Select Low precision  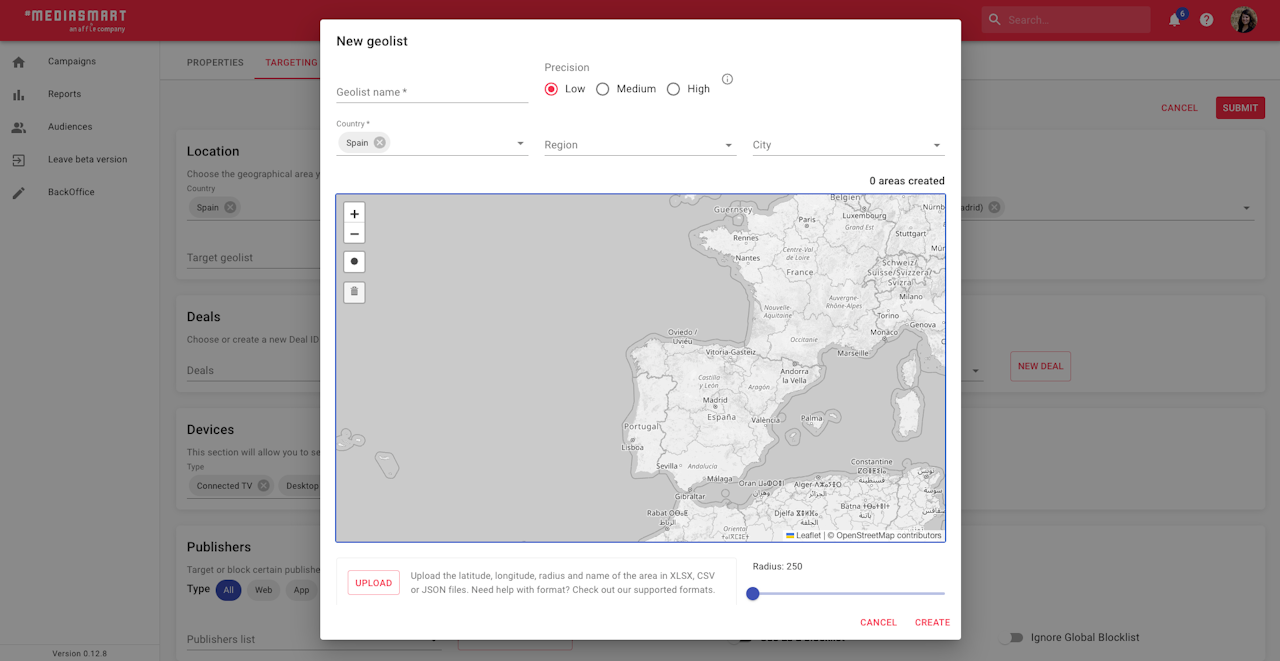click(551, 89)
